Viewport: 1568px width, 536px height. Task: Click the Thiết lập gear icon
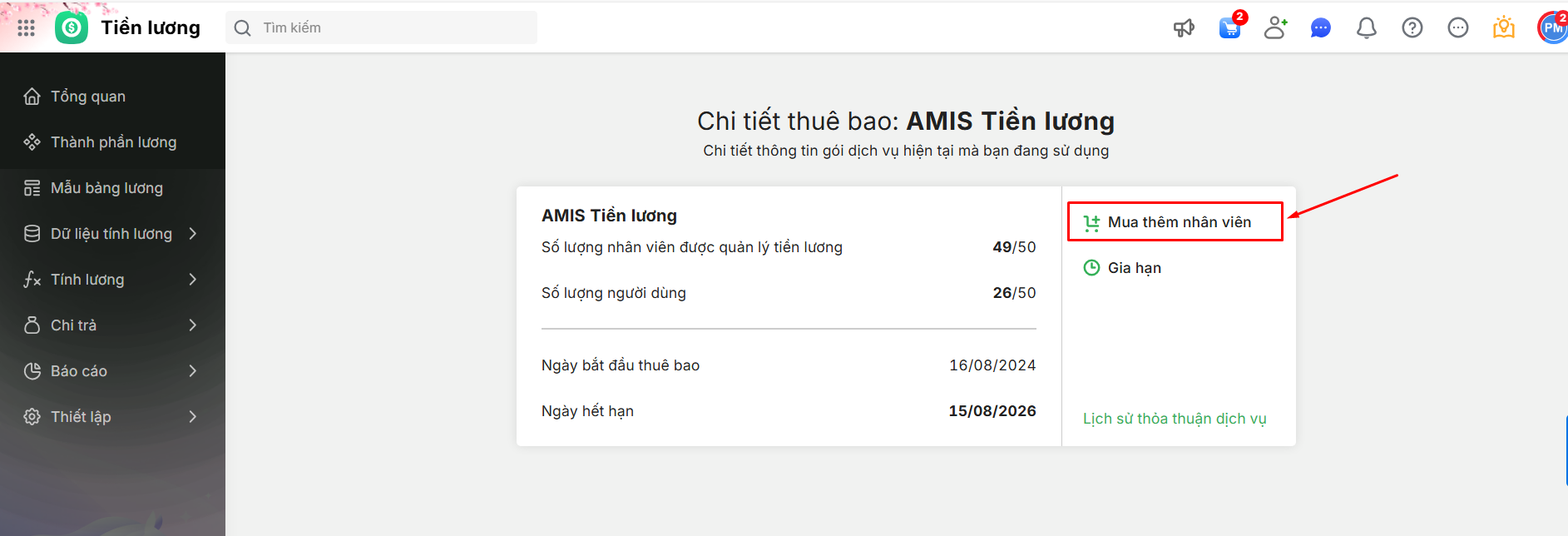pos(32,417)
